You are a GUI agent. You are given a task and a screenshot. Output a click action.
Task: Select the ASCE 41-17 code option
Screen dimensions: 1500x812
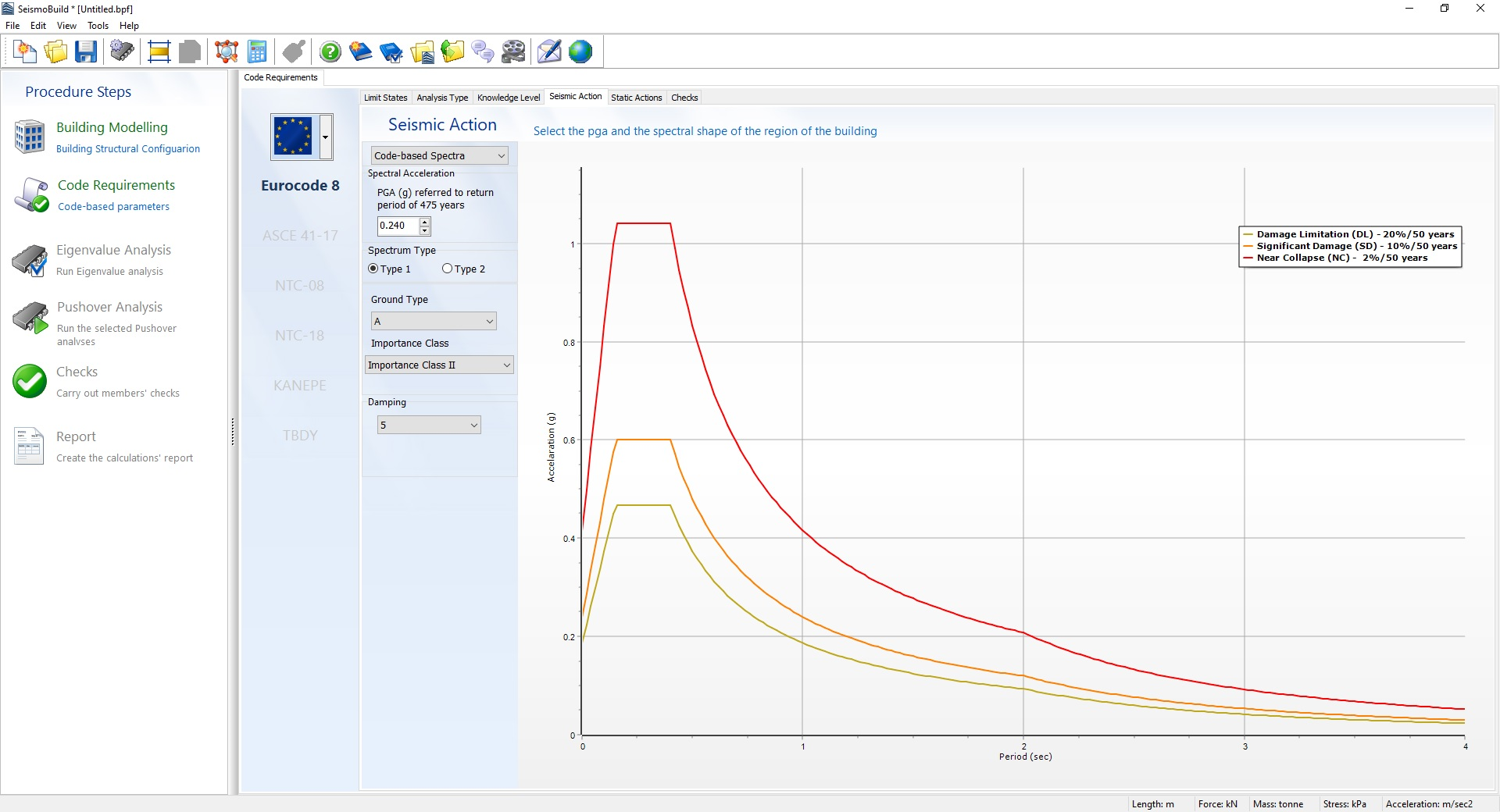click(x=300, y=235)
